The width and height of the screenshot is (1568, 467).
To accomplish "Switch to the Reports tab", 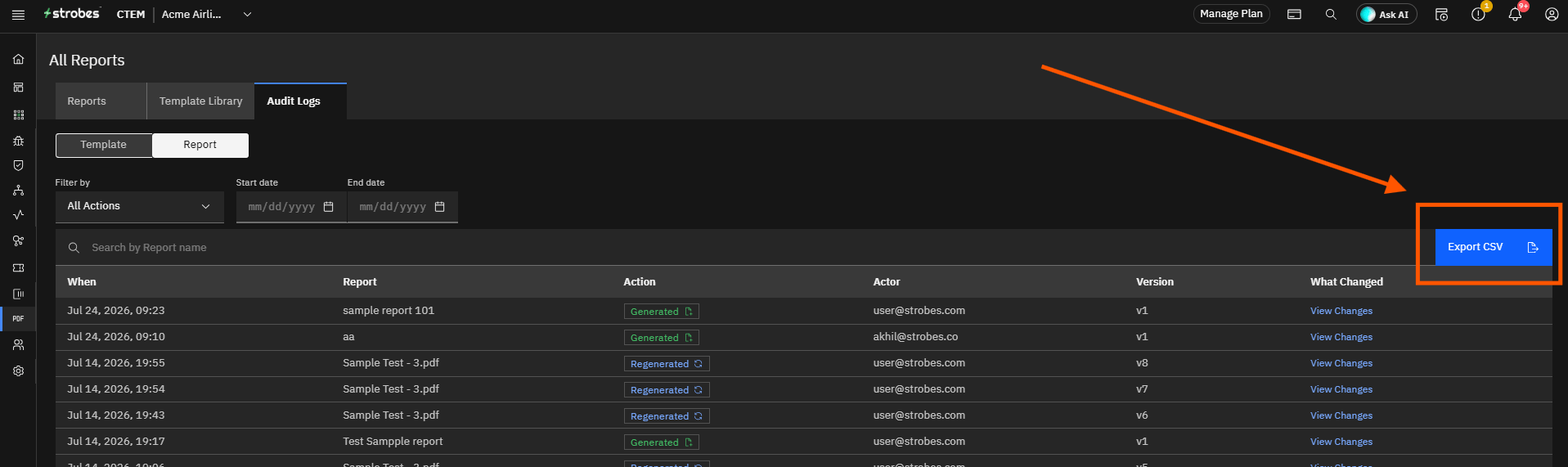I will 101,101.
